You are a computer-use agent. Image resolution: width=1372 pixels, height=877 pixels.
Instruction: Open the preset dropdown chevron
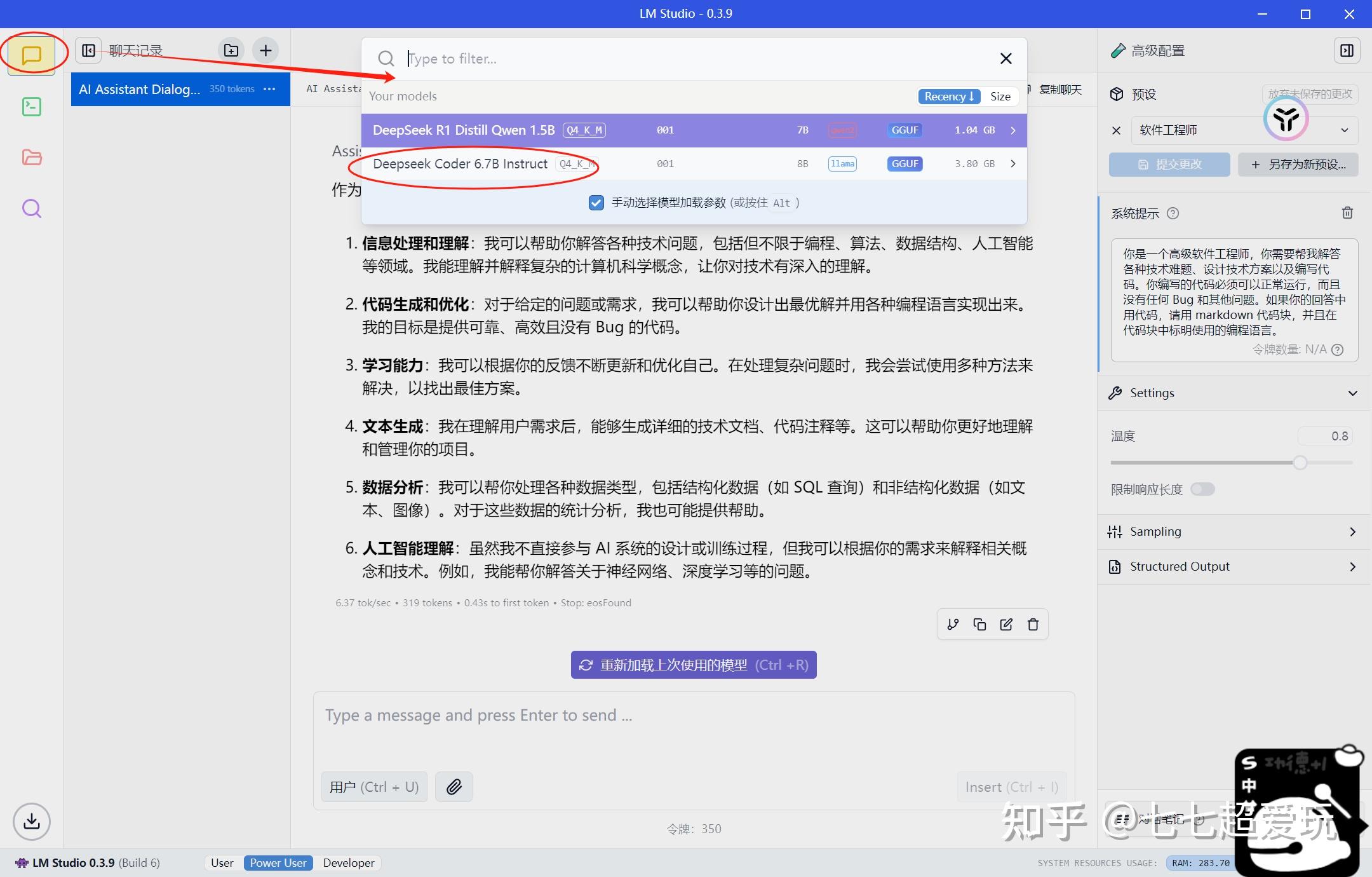[x=1344, y=130]
